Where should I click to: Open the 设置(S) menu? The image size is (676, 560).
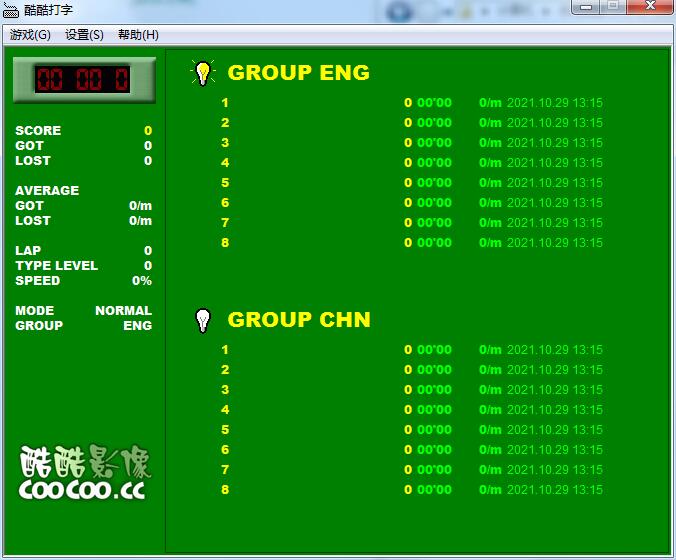tap(84, 35)
